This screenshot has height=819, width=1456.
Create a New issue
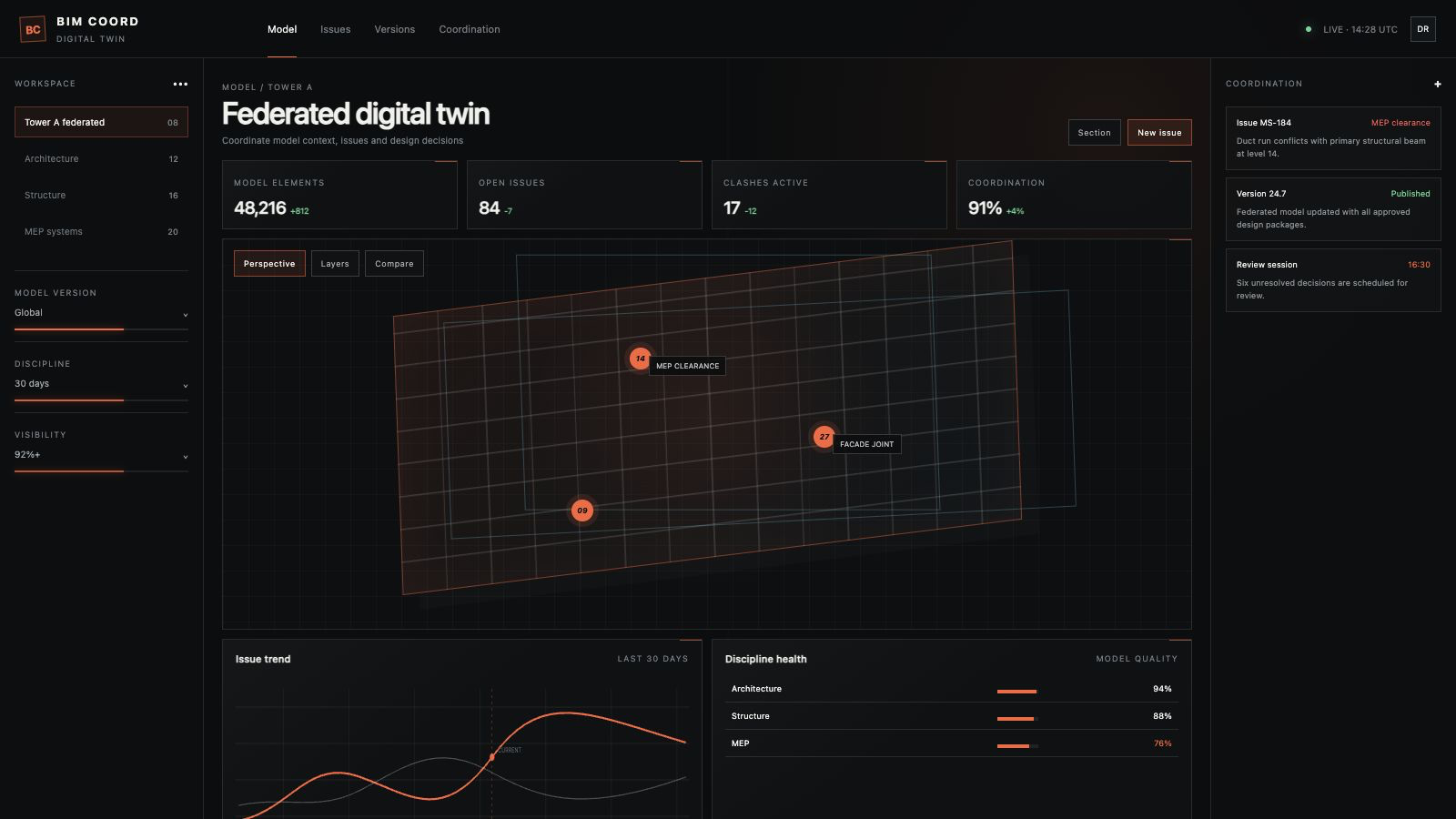click(x=1159, y=133)
